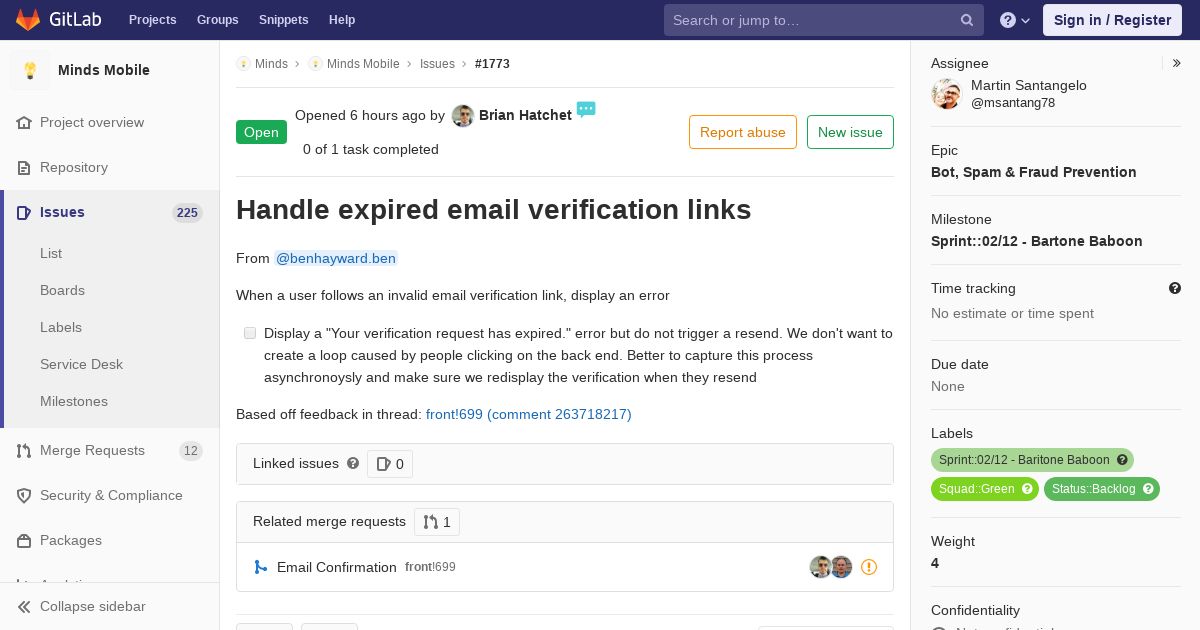Collapse right sidebar with double arrow
The width and height of the screenshot is (1200, 630).
point(1177,63)
